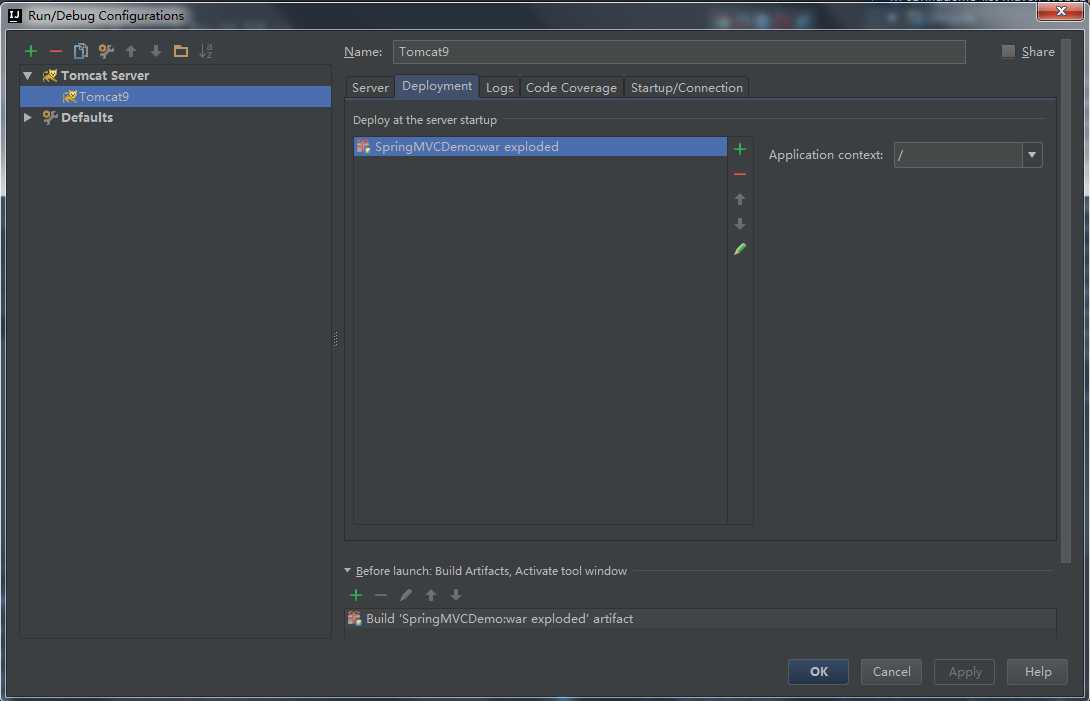Viewport: 1090px width, 701px height.
Task: Click the IntelliJ icon in title bar
Action: 15,15
